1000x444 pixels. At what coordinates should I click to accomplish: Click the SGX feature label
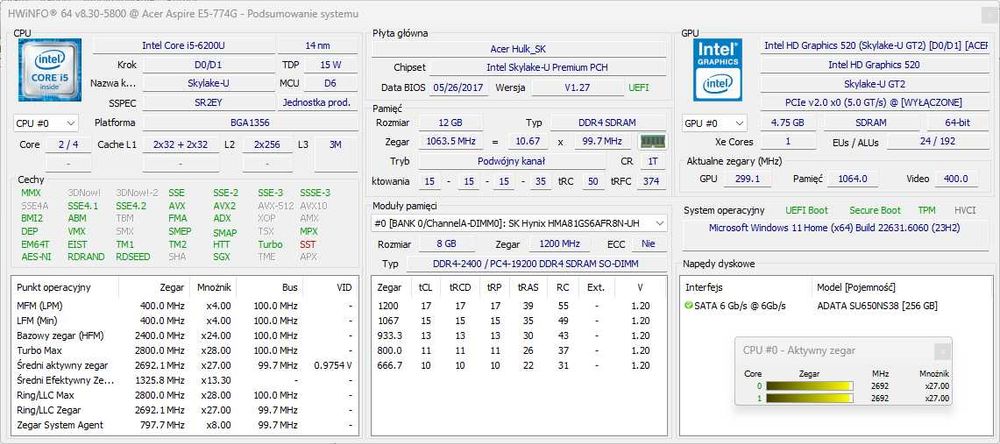coord(222,257)
